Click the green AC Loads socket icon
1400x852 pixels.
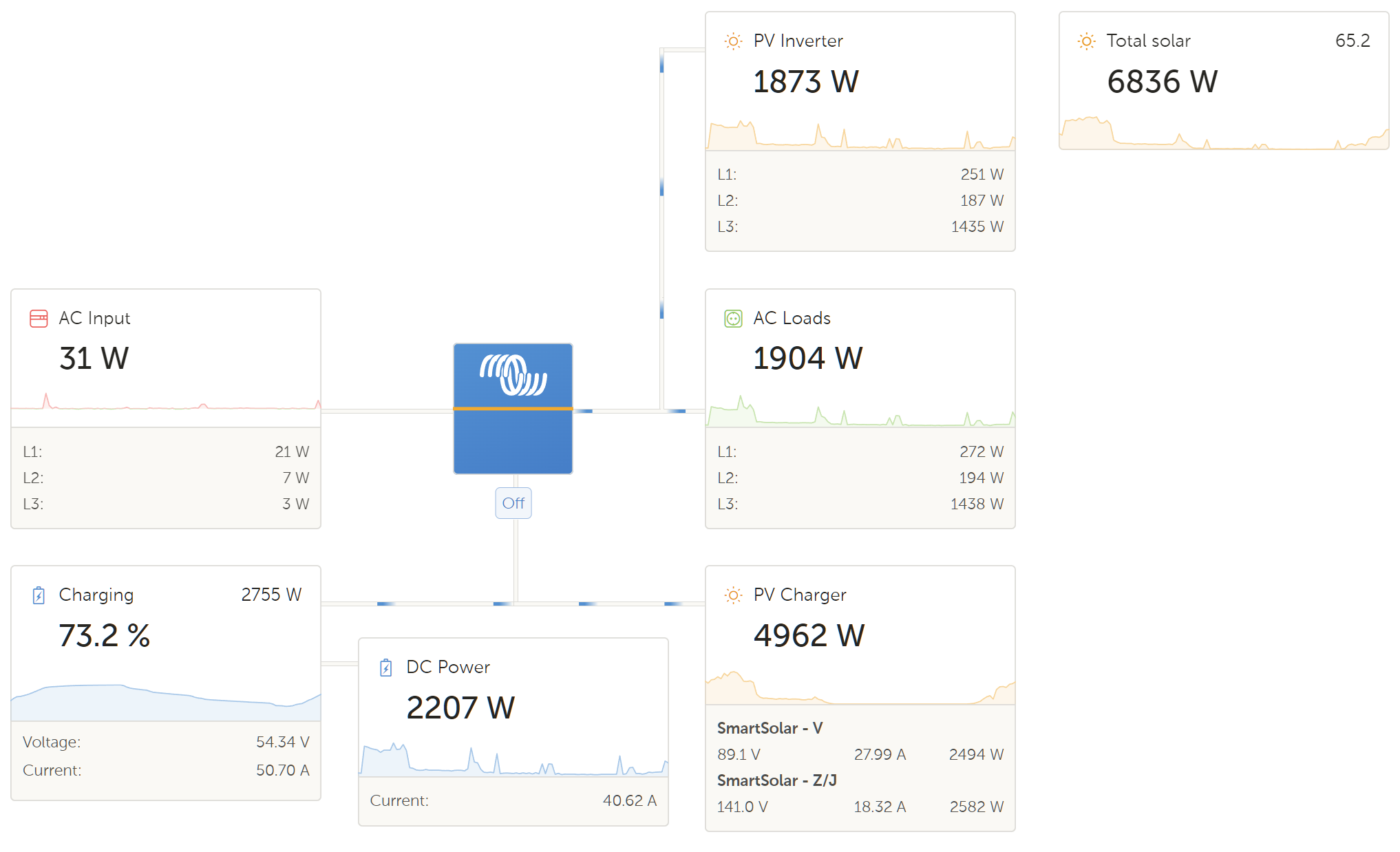[x=733, y=319]
